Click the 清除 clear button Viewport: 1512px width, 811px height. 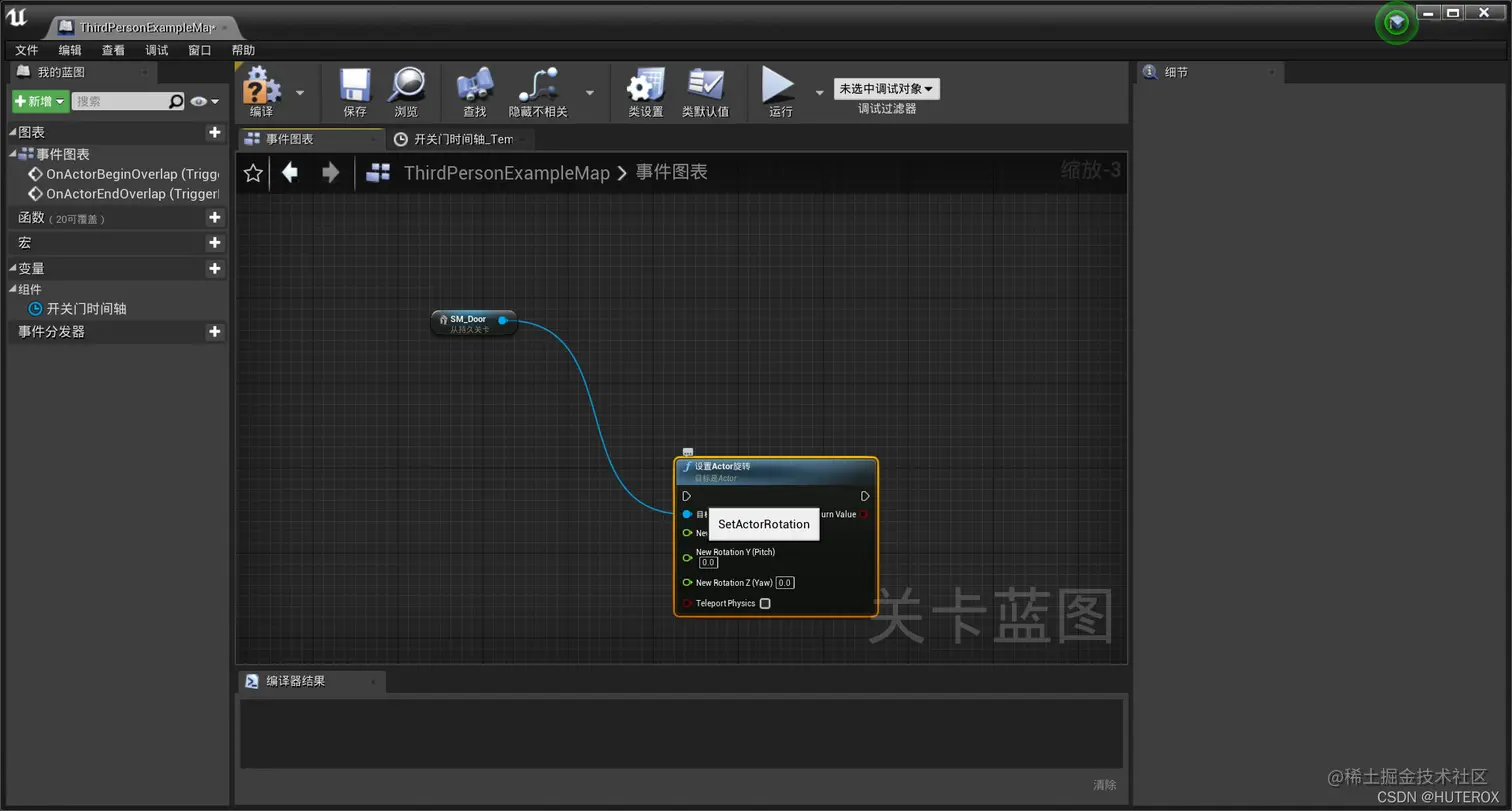pyautogui.click(x=1104, y=785)
